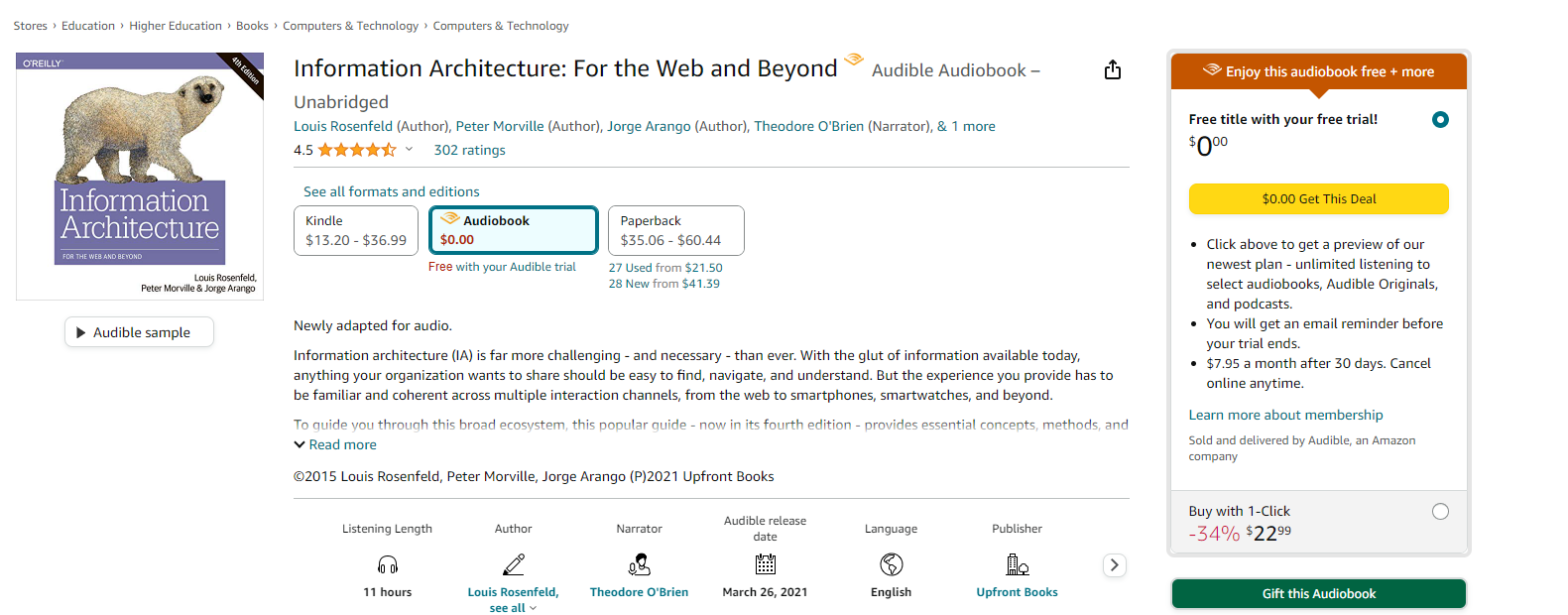
Task: Click the share icon beside the title
Action: (x=1113, y=69)
